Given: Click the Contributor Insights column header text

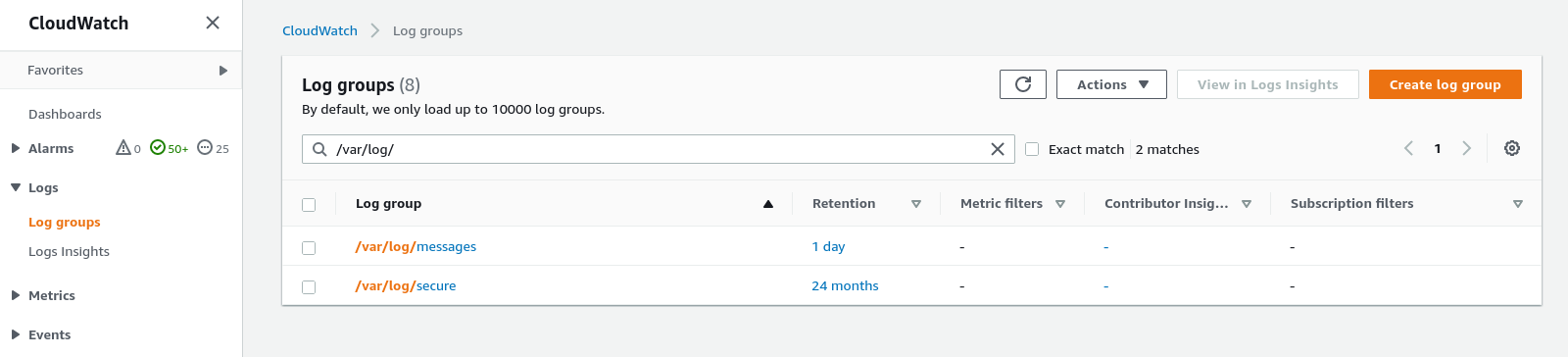Looking at the screenshot, I should (1166, 204).
